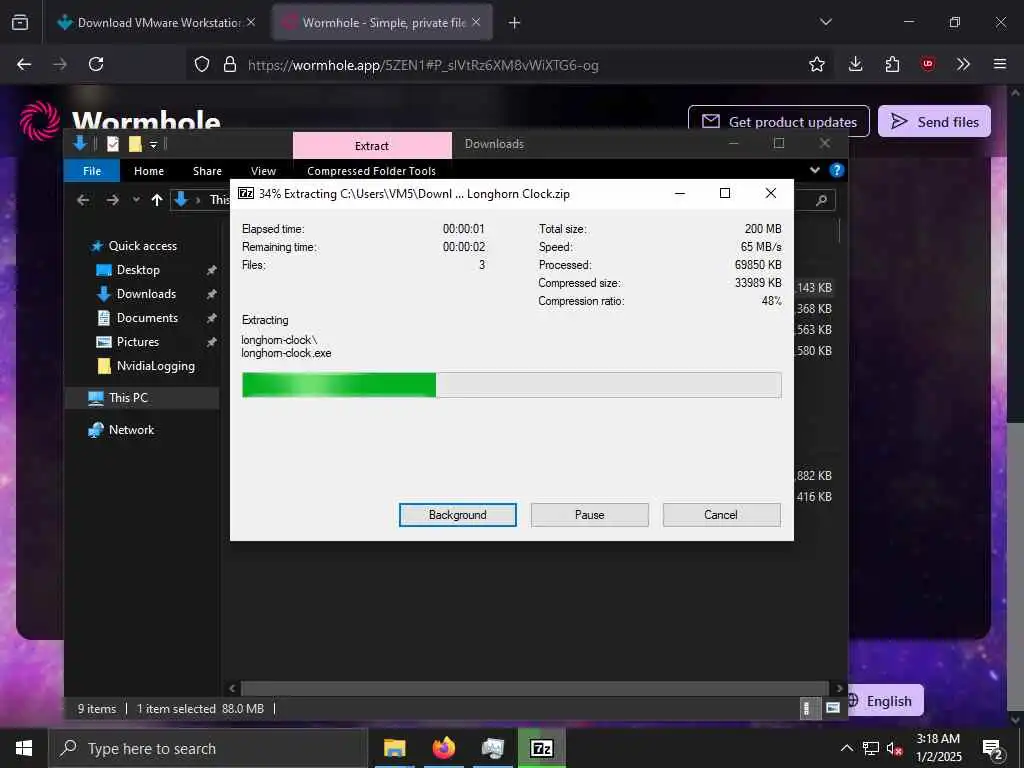The image size is (1024, 768).
Task: Go up one folder level in Explorer
Action: coord(157,200)
